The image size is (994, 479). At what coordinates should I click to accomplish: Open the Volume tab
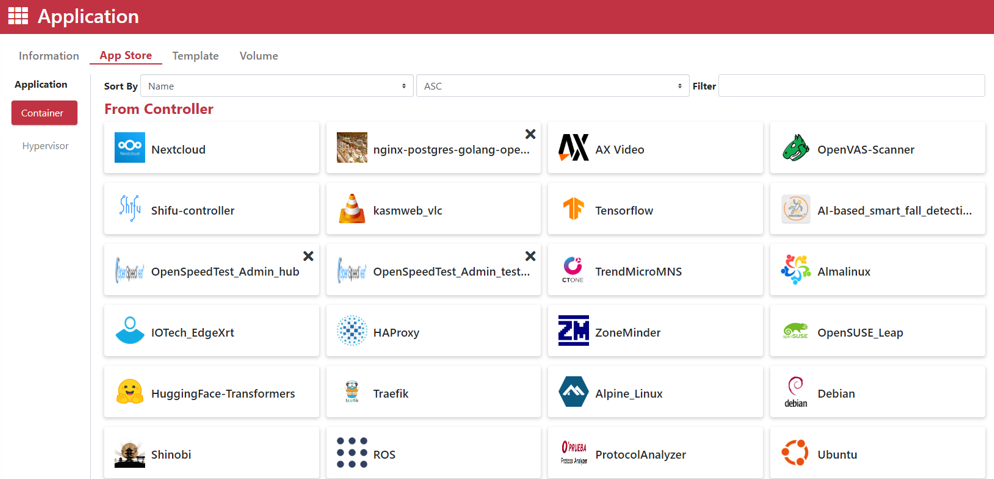[259, 56]
